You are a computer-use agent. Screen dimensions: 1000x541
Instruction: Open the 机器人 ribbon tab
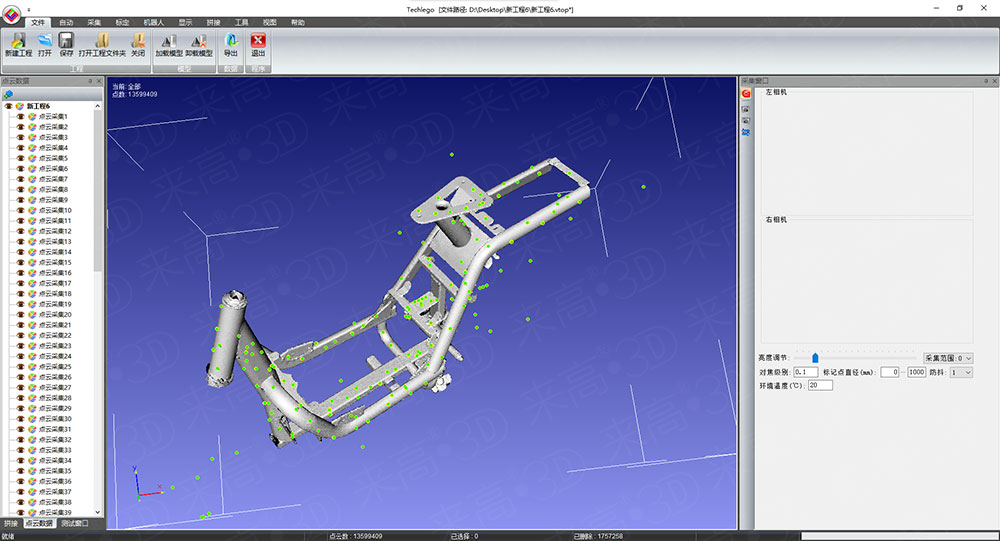[x=154, y=22]
